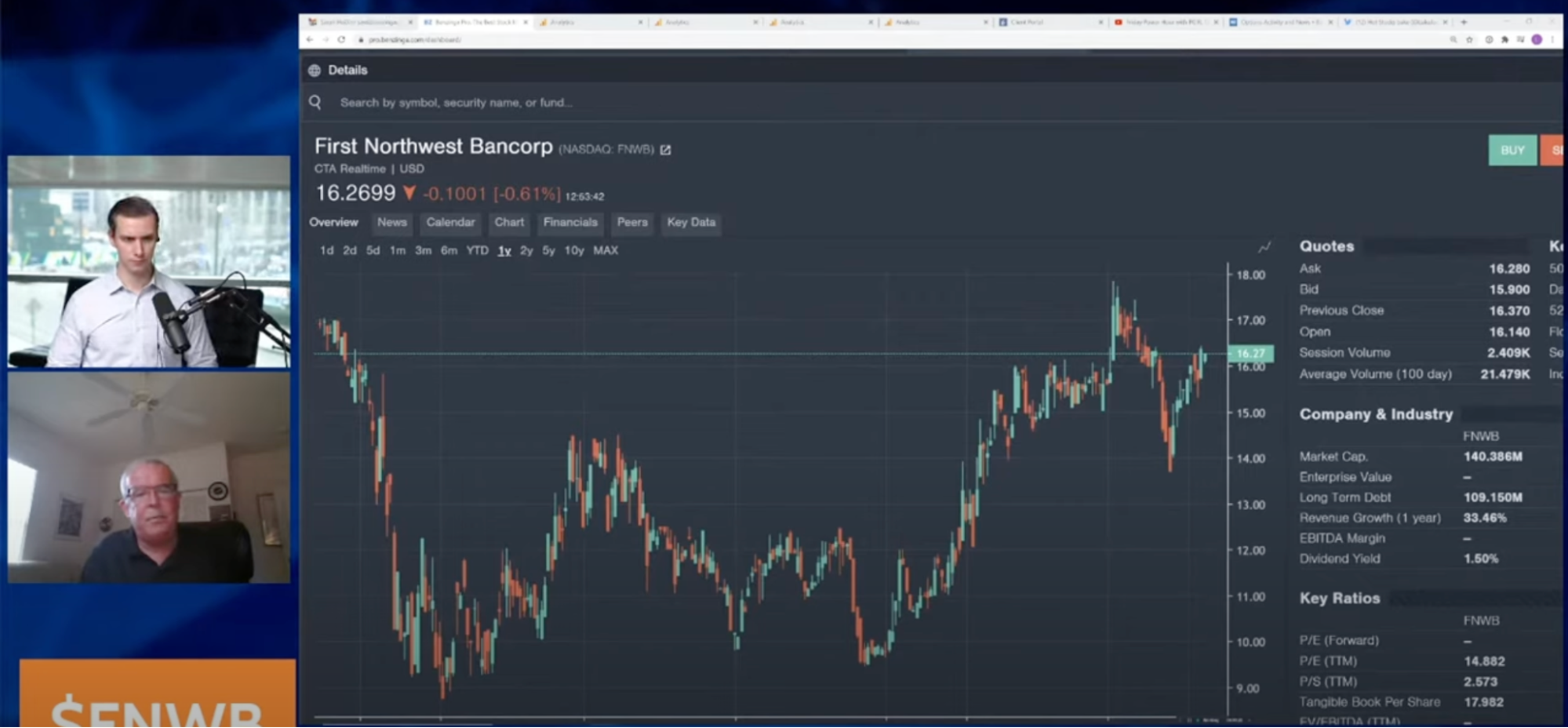Screen dimensions: 1568x728
Task: Click the browser back arrow
Action: point(310,39)
